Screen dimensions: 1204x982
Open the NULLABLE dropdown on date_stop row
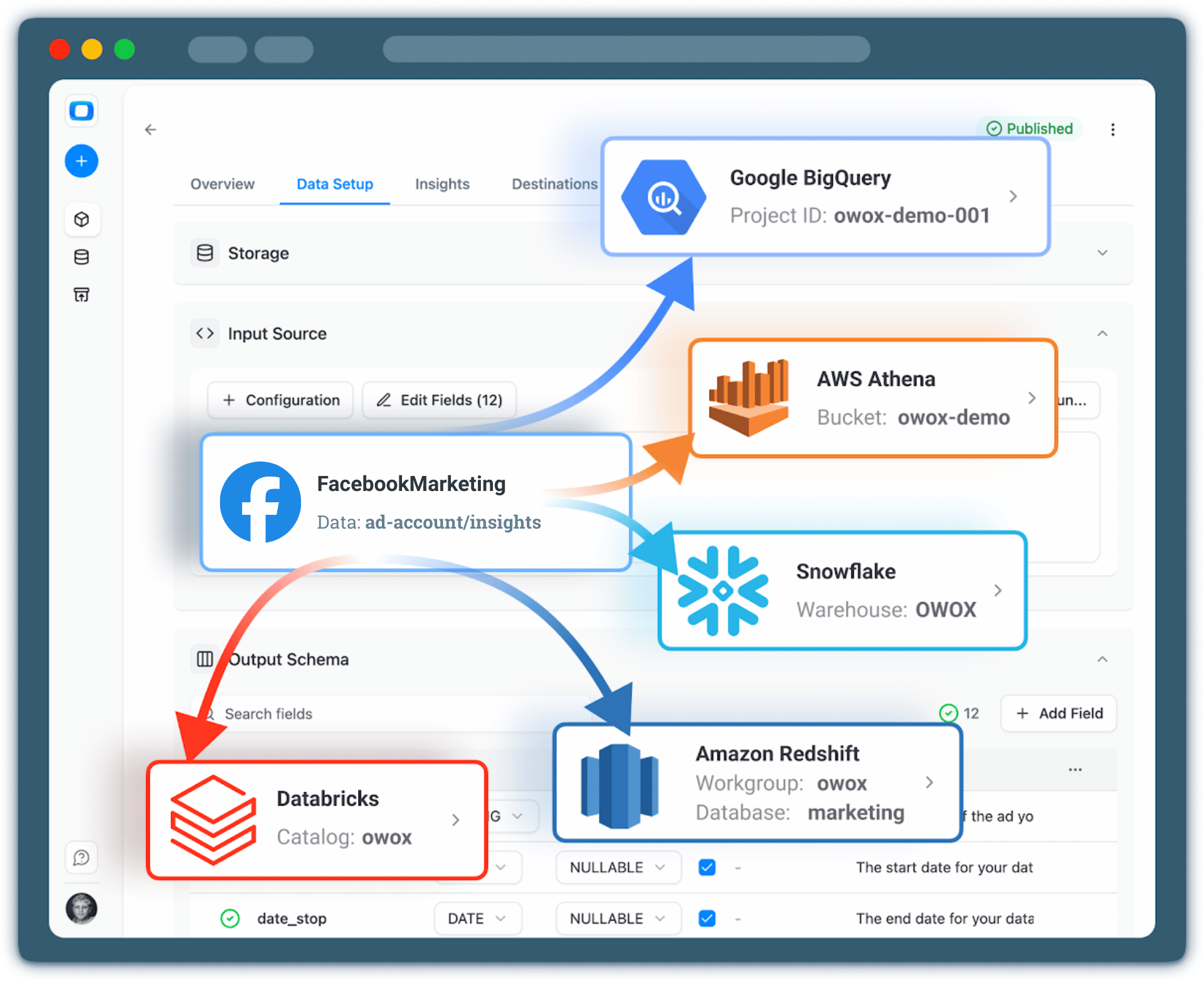tap(618, 918)
